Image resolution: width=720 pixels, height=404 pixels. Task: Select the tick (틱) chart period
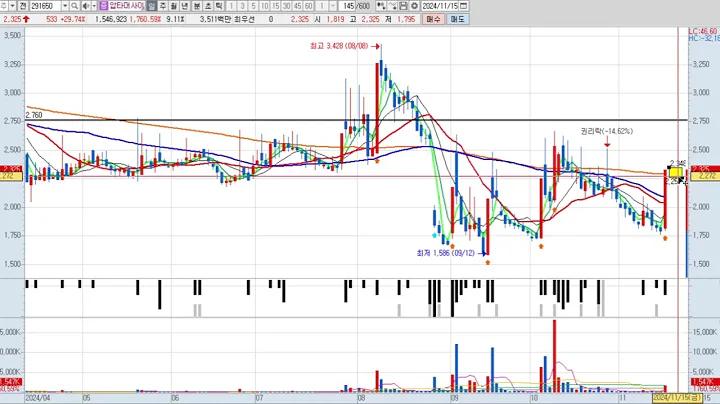pyautogui.click(x=219, y=6)
